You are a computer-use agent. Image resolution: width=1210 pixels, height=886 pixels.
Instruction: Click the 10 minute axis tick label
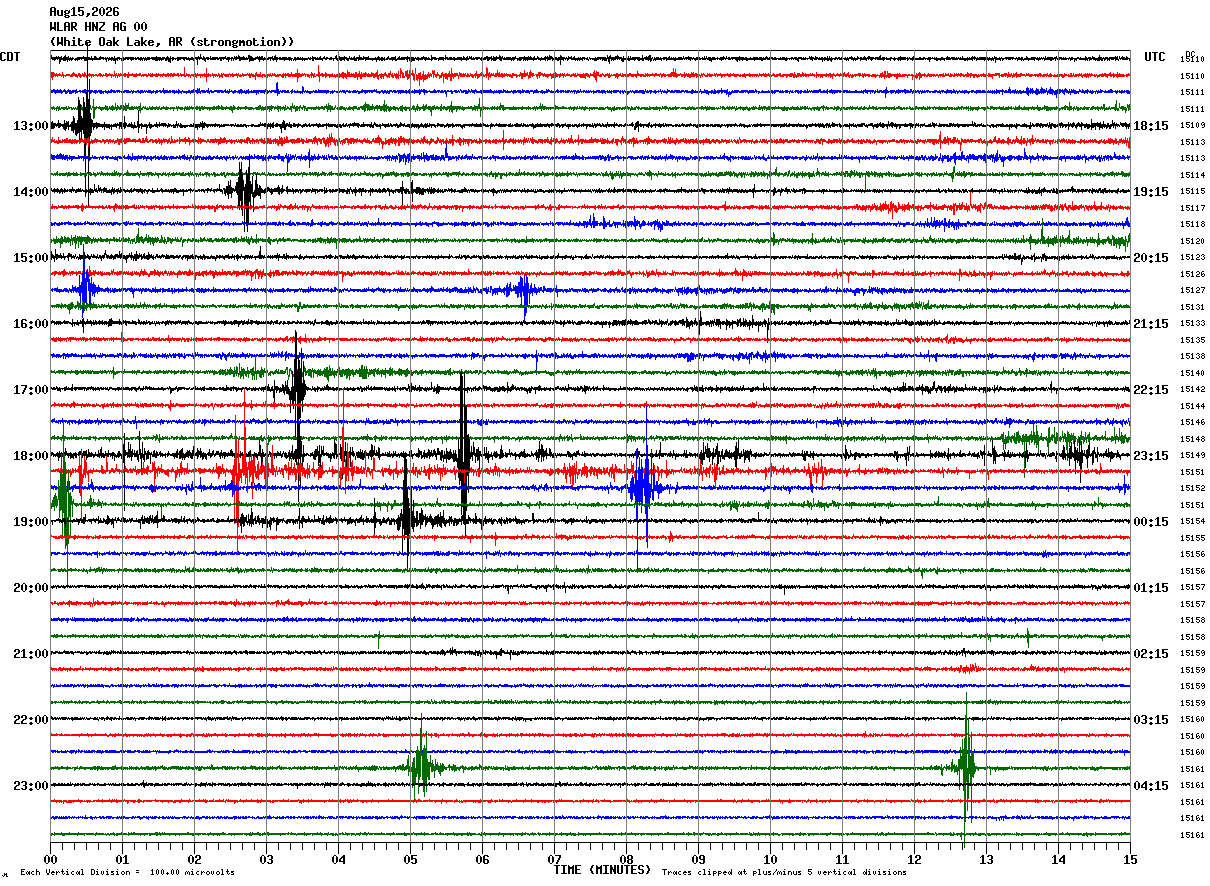[770, 859]
